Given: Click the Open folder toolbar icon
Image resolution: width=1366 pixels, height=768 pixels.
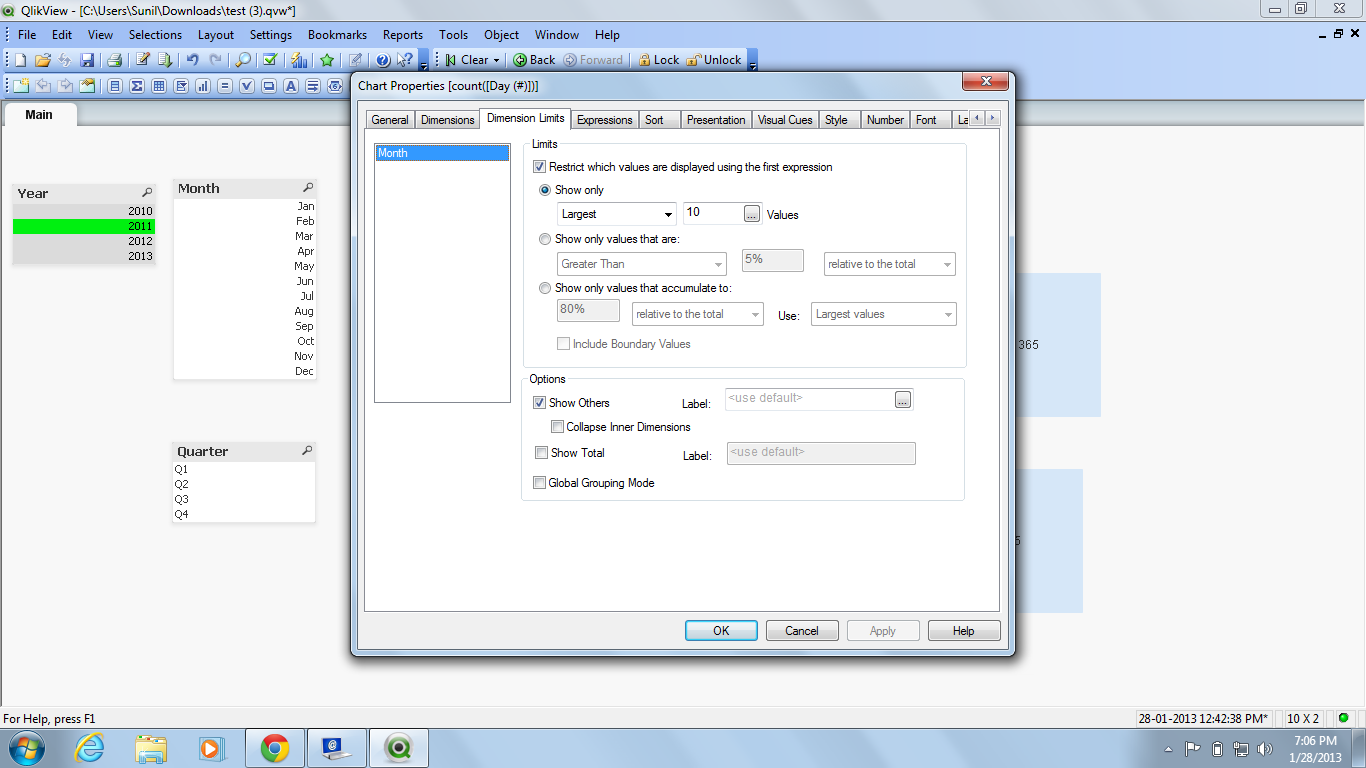Looking at the screenshot, I should tap(42, 60).
